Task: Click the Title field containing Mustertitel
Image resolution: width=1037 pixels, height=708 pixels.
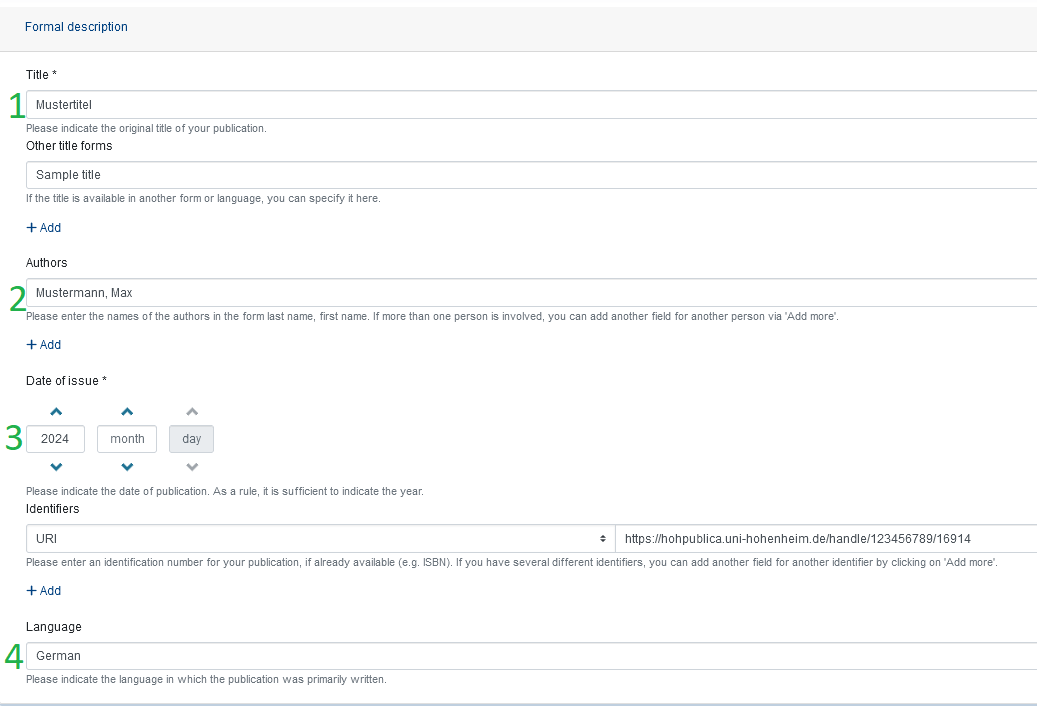Action: point(530,105)
